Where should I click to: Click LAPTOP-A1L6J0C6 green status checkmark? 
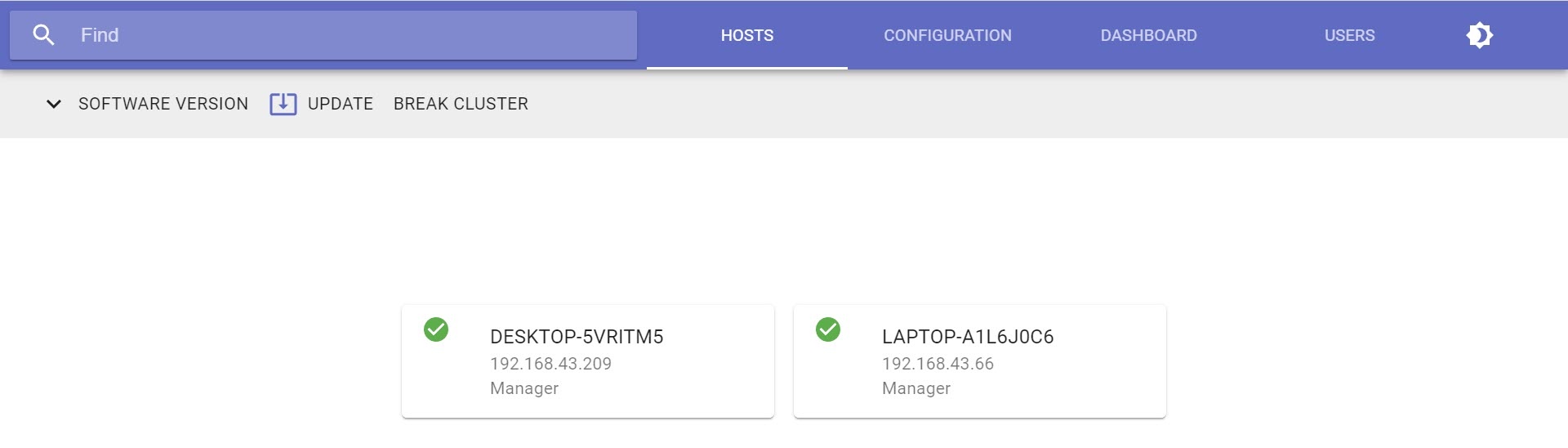click(x=828, y=329)
